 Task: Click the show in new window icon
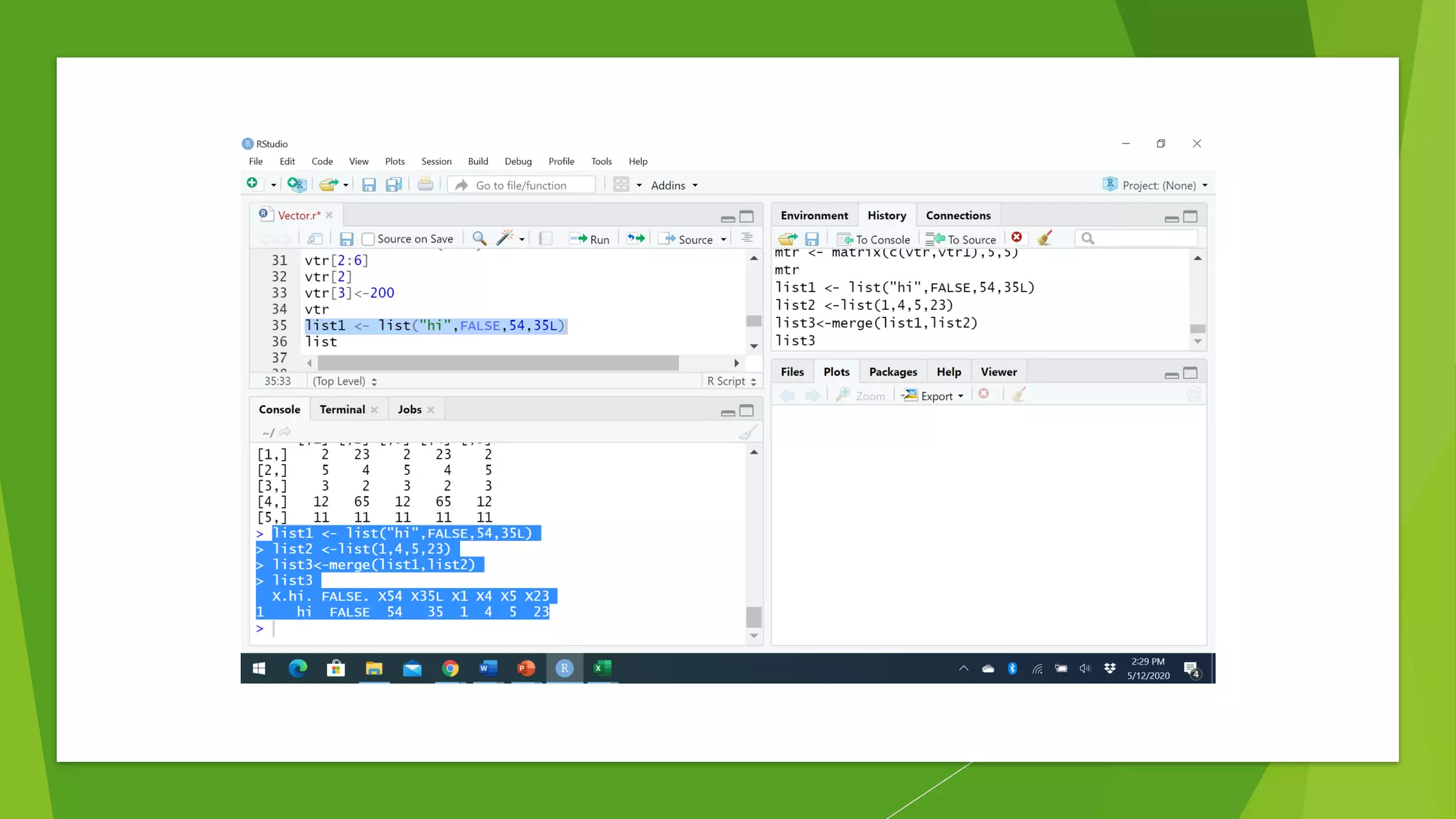(x=315, y=239)
